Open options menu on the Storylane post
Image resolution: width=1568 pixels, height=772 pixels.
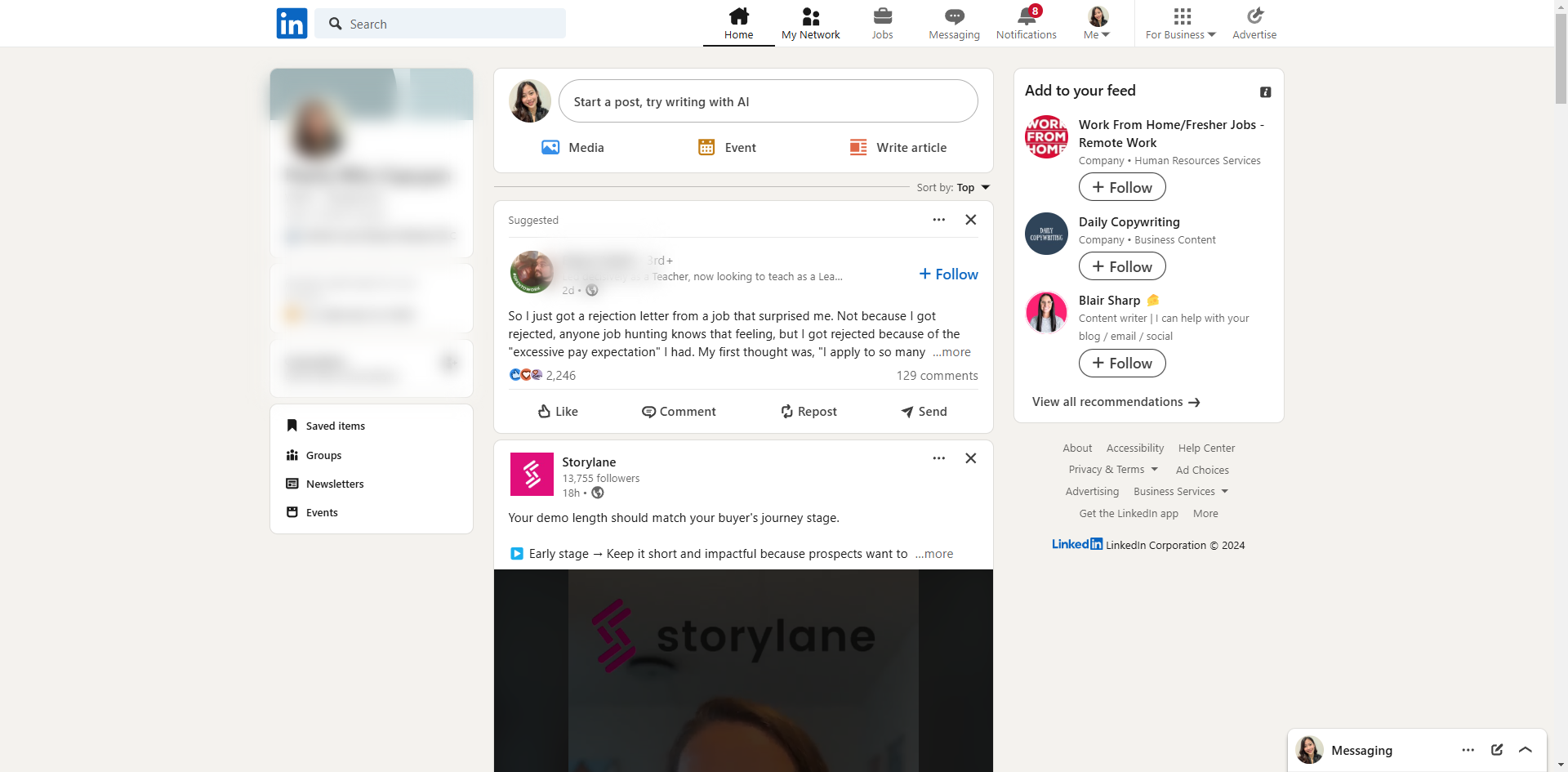pos(939,458)
